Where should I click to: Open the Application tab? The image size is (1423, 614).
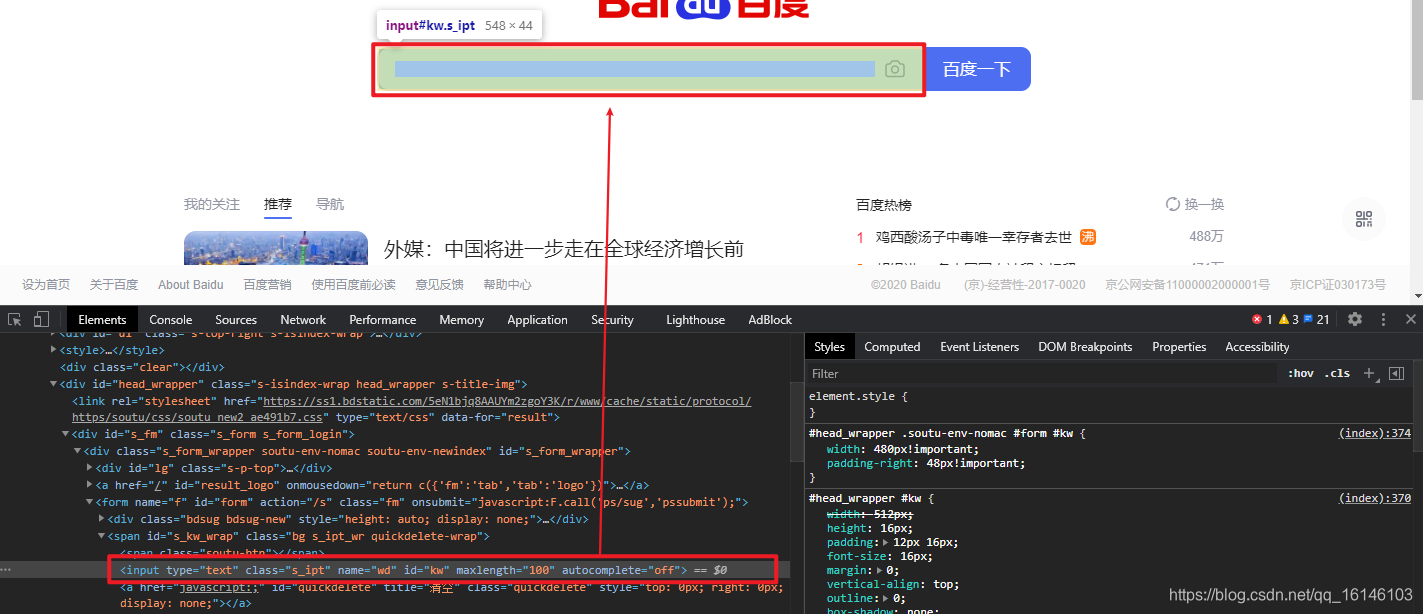[537, 320]
